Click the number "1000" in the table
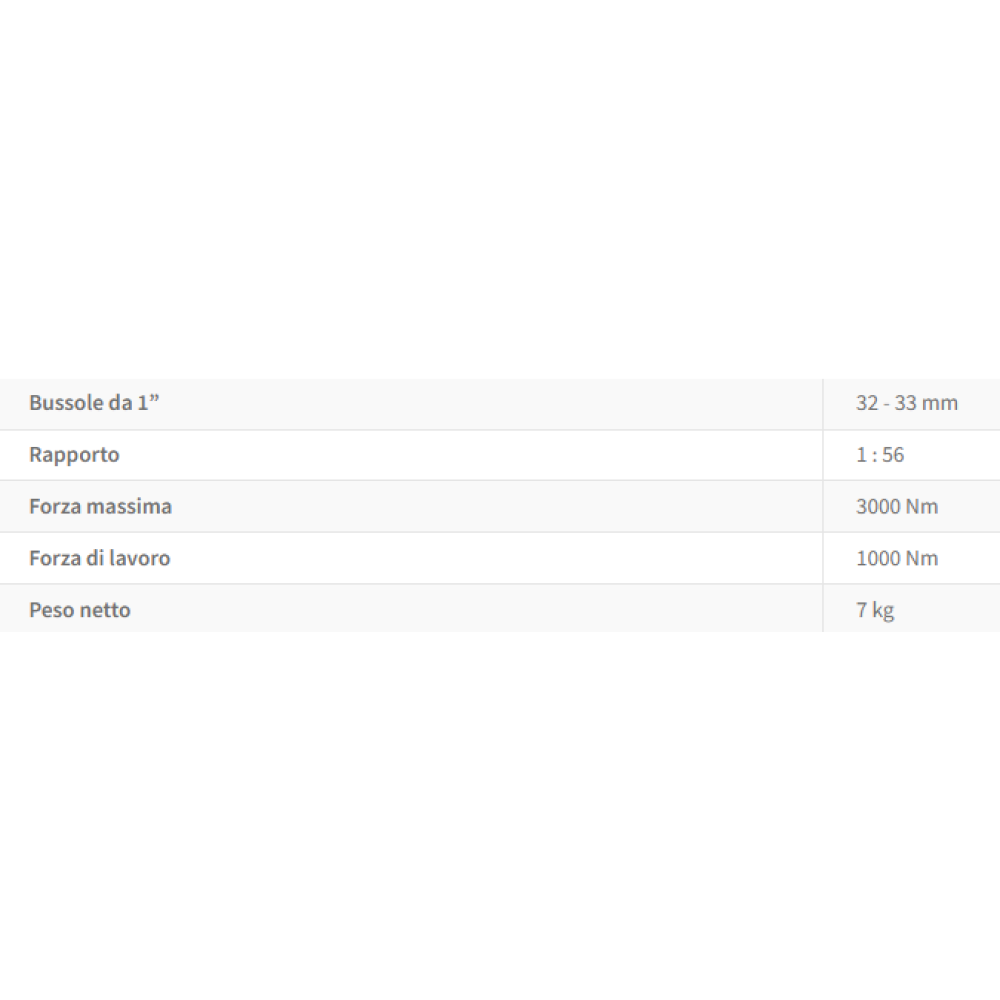The width and height of the screenshot is (1000, 1000). click(x=878, y=559)
